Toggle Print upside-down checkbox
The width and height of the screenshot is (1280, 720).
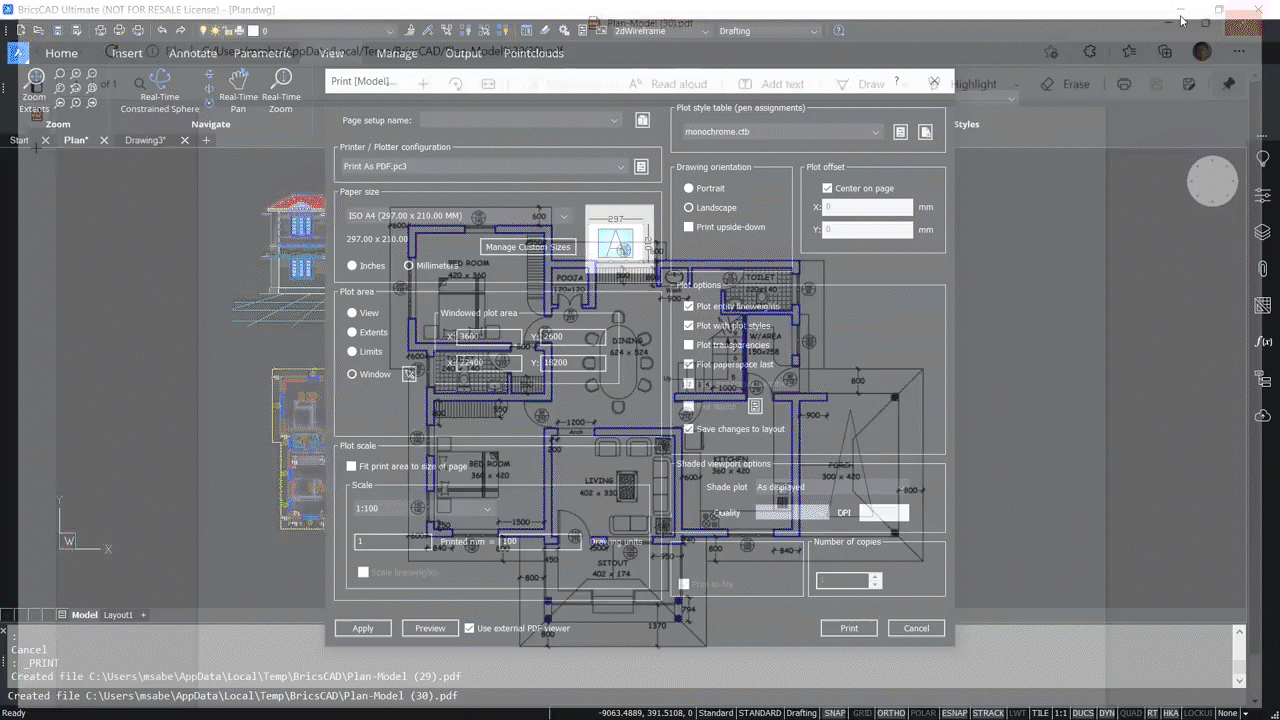click(688, 227)
